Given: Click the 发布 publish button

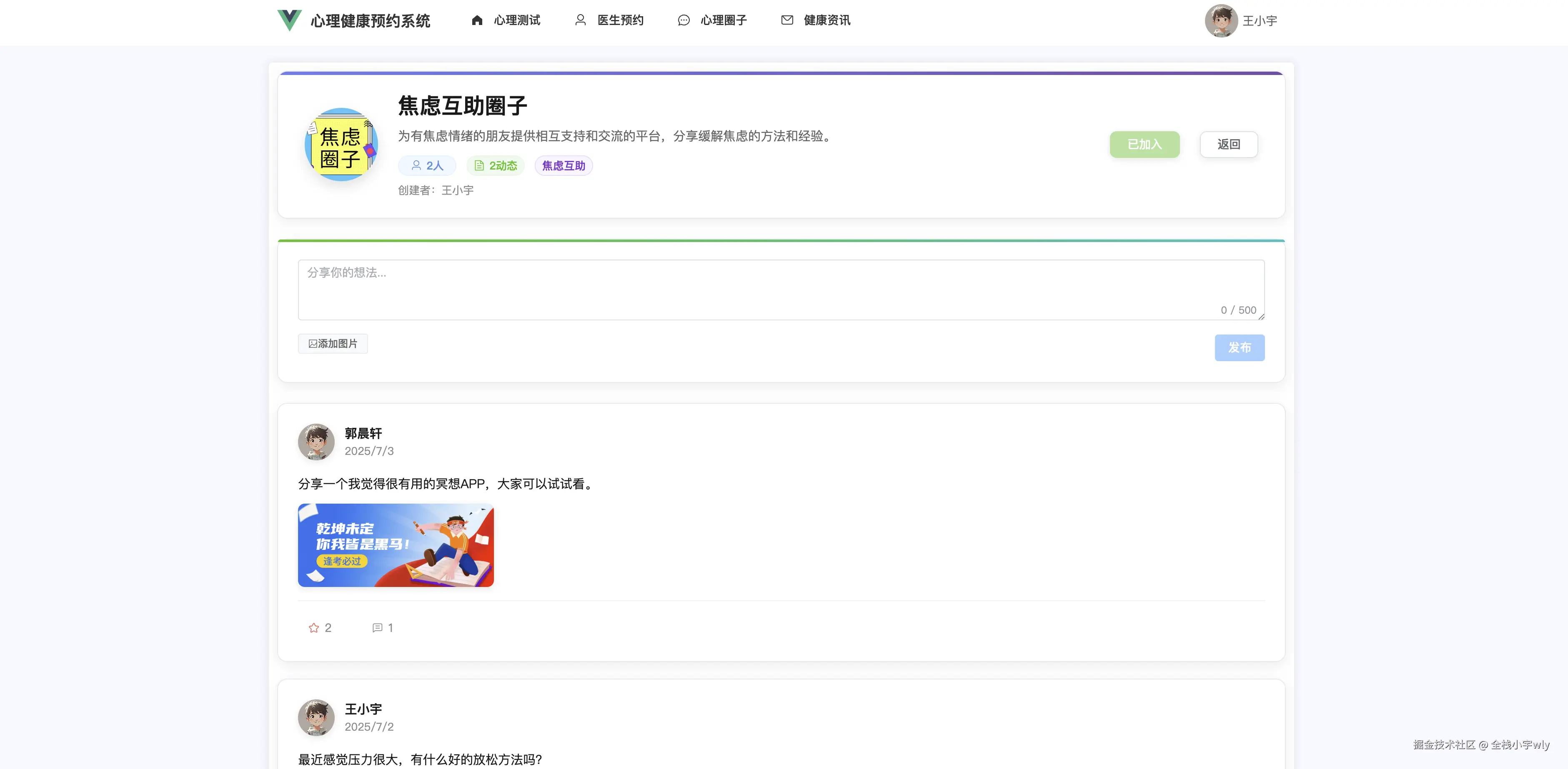Looking at the screenshot, I should (x=1239, y=347).
